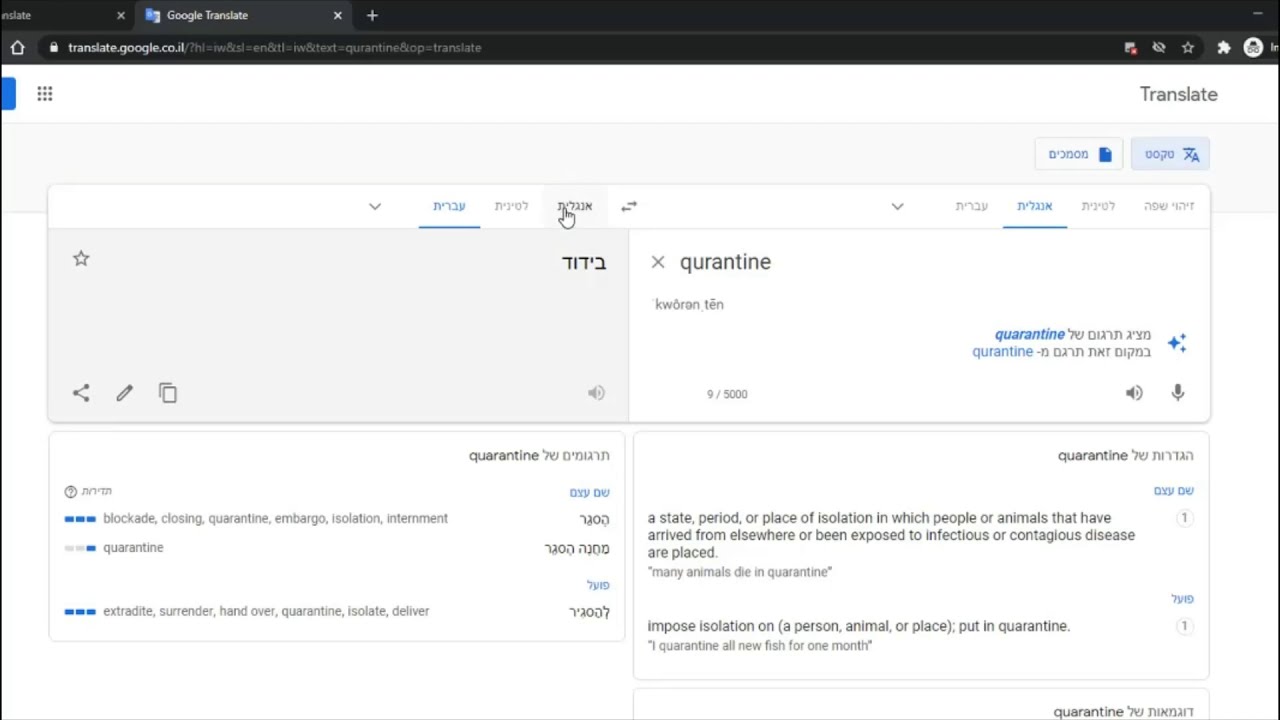
Task: Click the תדירות frequency label
Action: pos(96,492)
